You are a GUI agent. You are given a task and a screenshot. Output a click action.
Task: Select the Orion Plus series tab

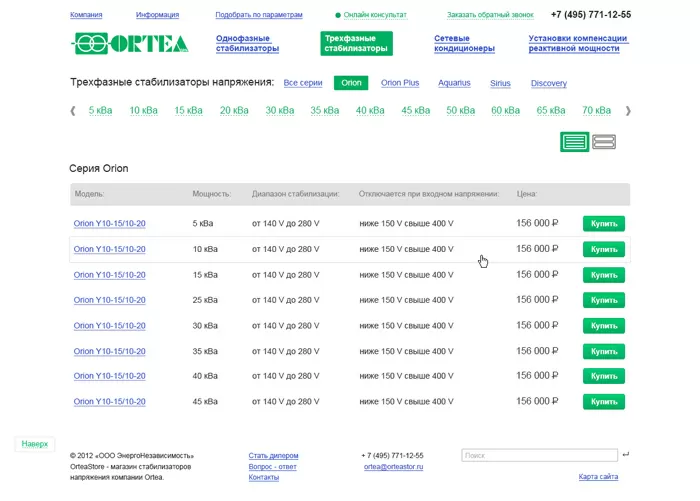click(400, 83)
